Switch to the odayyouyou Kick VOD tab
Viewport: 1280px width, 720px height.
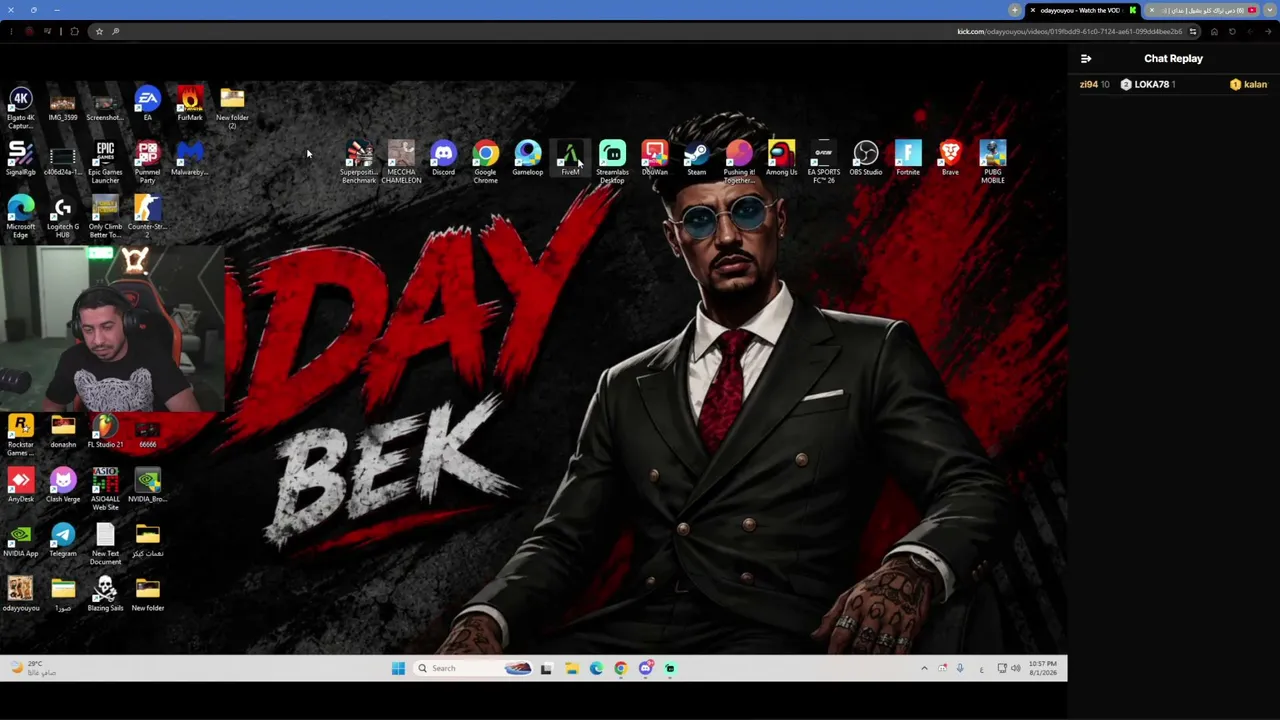1083,10
